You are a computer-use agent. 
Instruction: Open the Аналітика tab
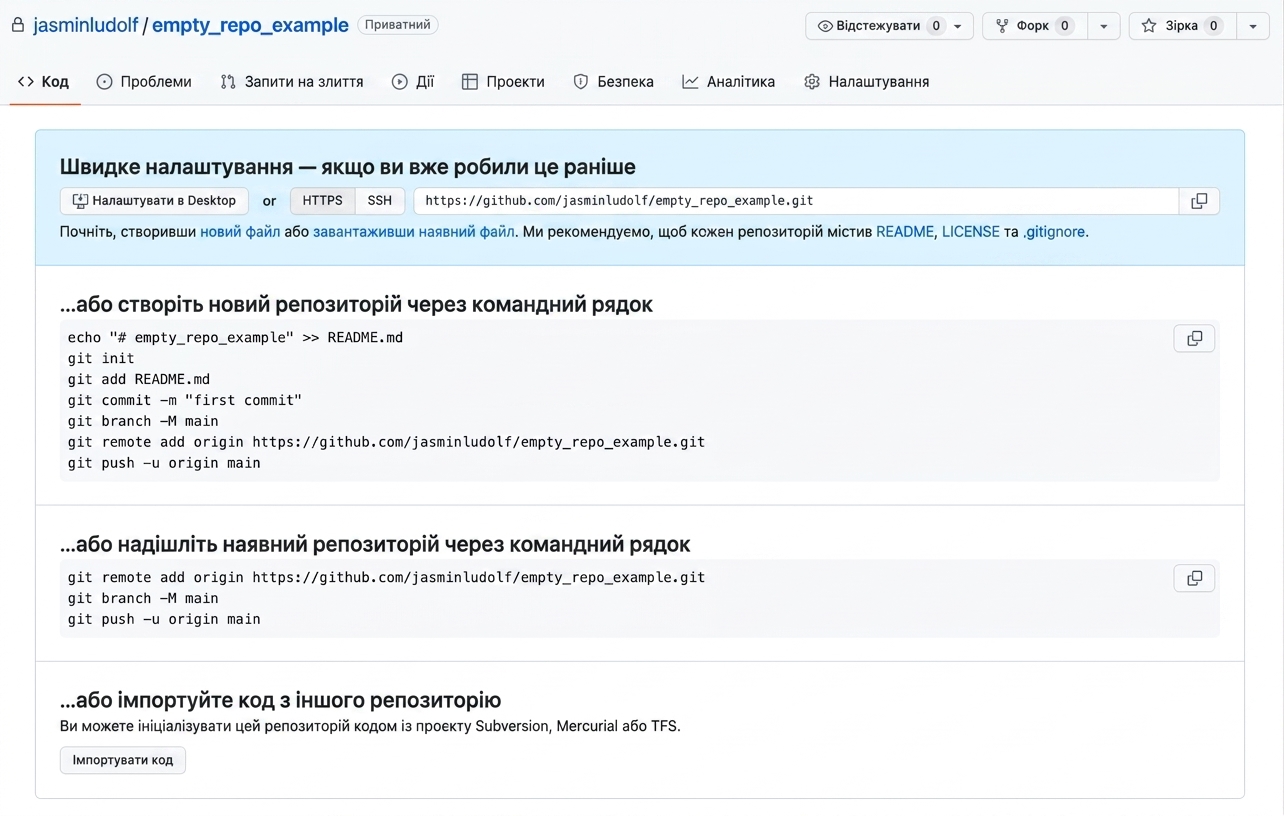coord(728,82)
